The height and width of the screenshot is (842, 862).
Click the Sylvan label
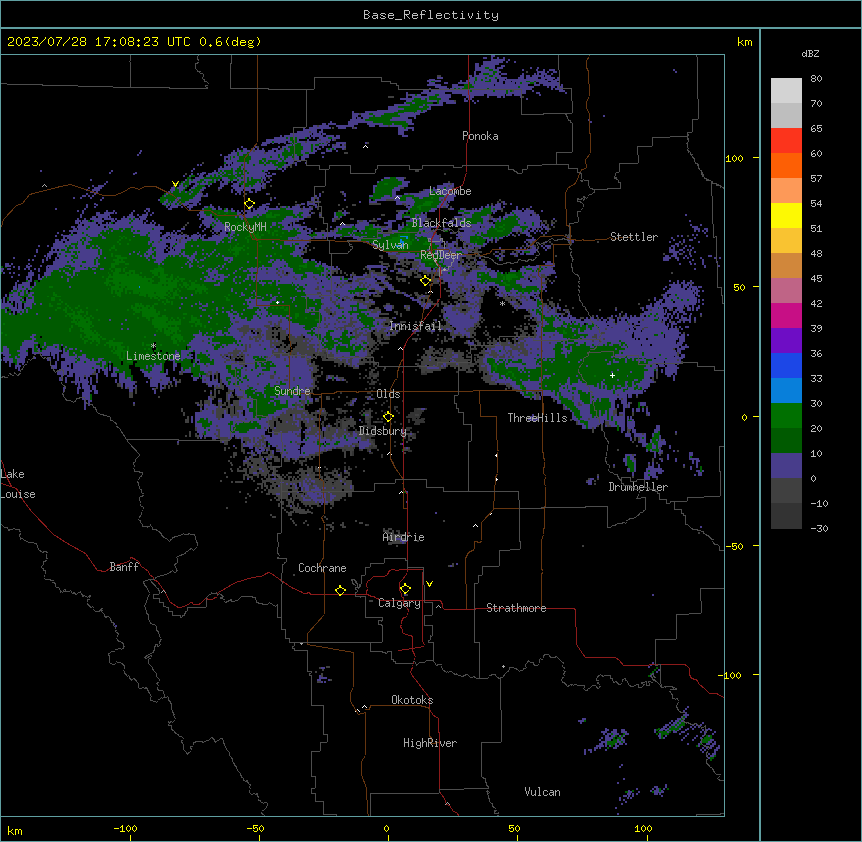[390, 245]
